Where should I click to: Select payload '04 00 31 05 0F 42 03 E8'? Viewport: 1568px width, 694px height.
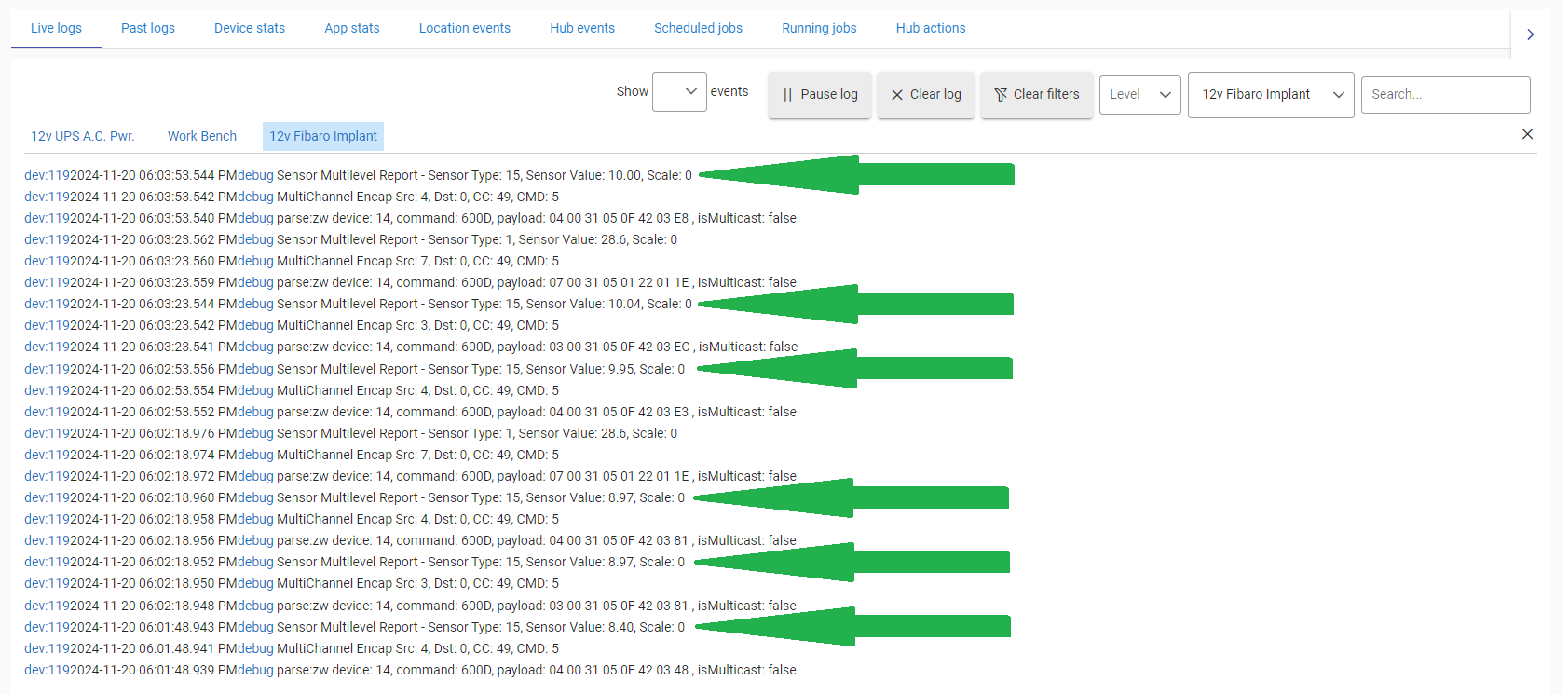[619, 218]
